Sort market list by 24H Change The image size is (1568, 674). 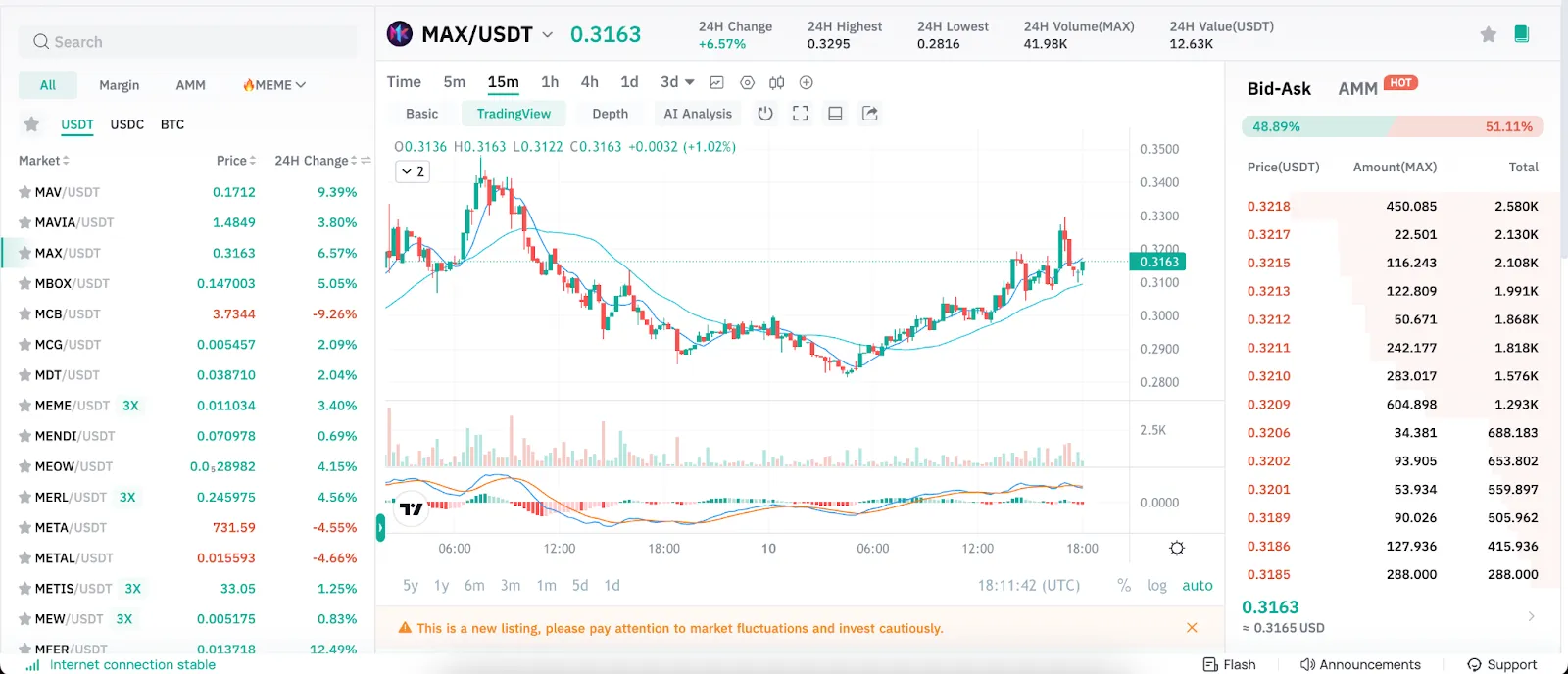pos(316,161)
